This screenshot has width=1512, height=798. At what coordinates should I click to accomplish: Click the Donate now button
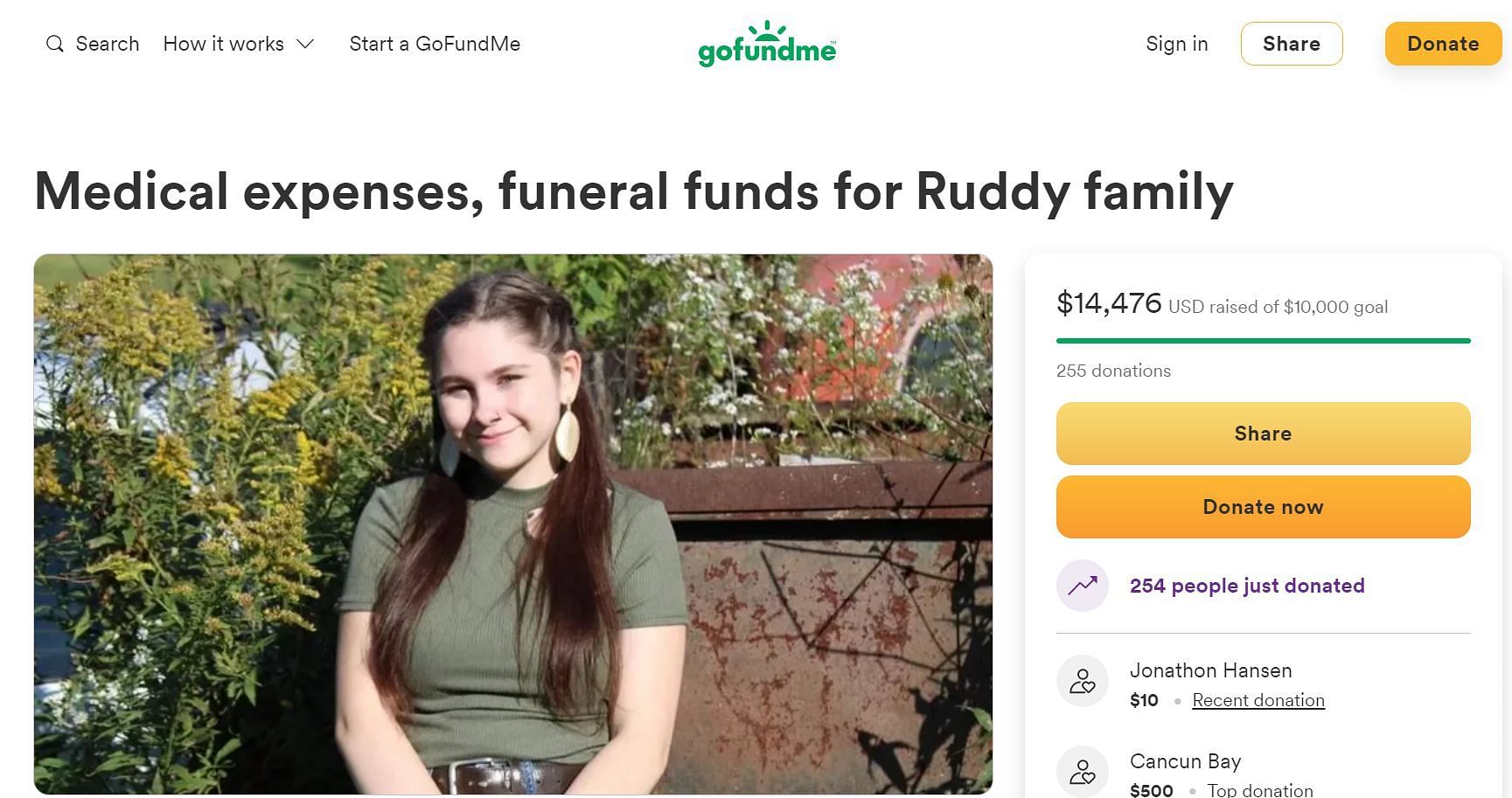1263,507
